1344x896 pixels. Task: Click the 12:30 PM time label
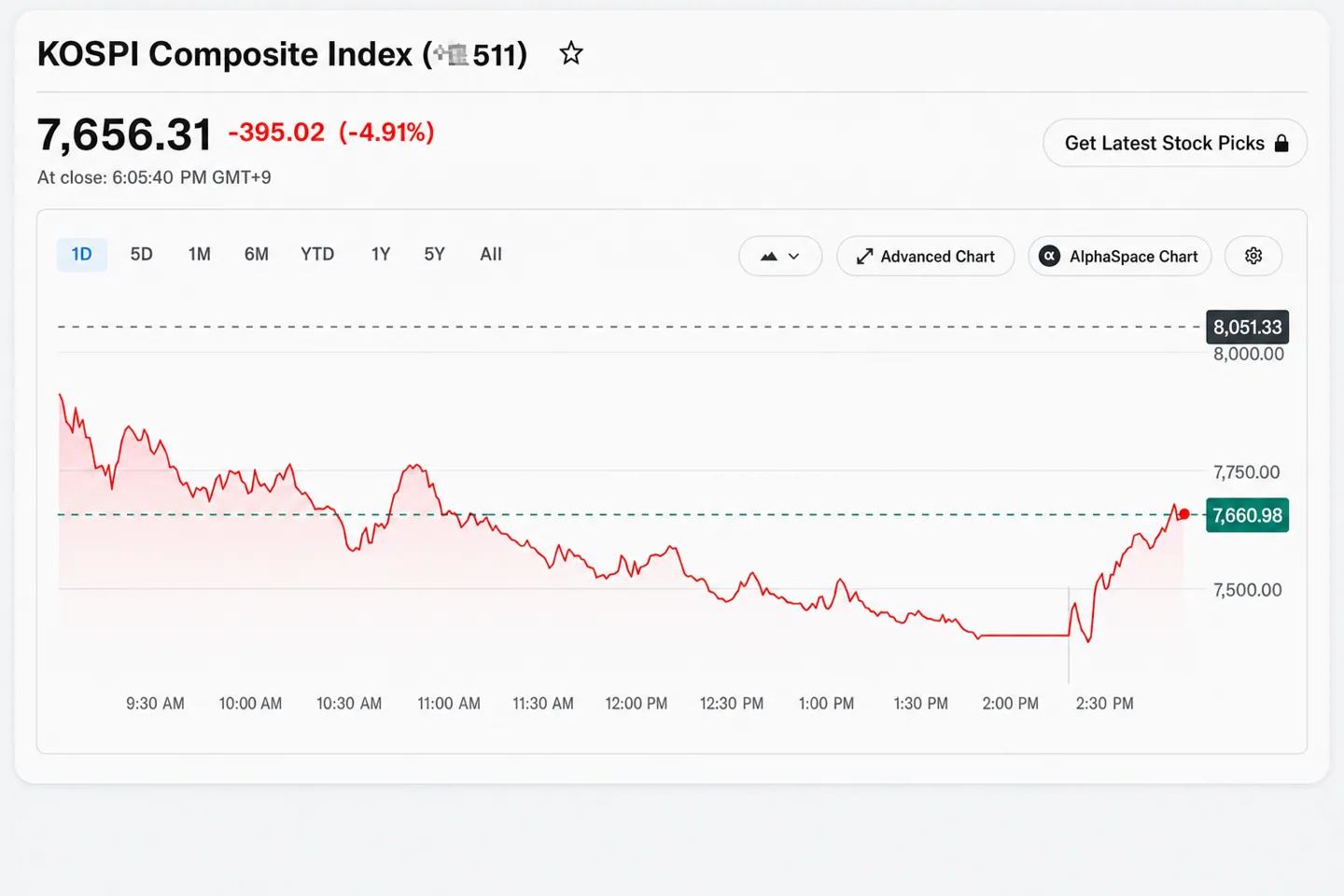click(x=732, y=704)
